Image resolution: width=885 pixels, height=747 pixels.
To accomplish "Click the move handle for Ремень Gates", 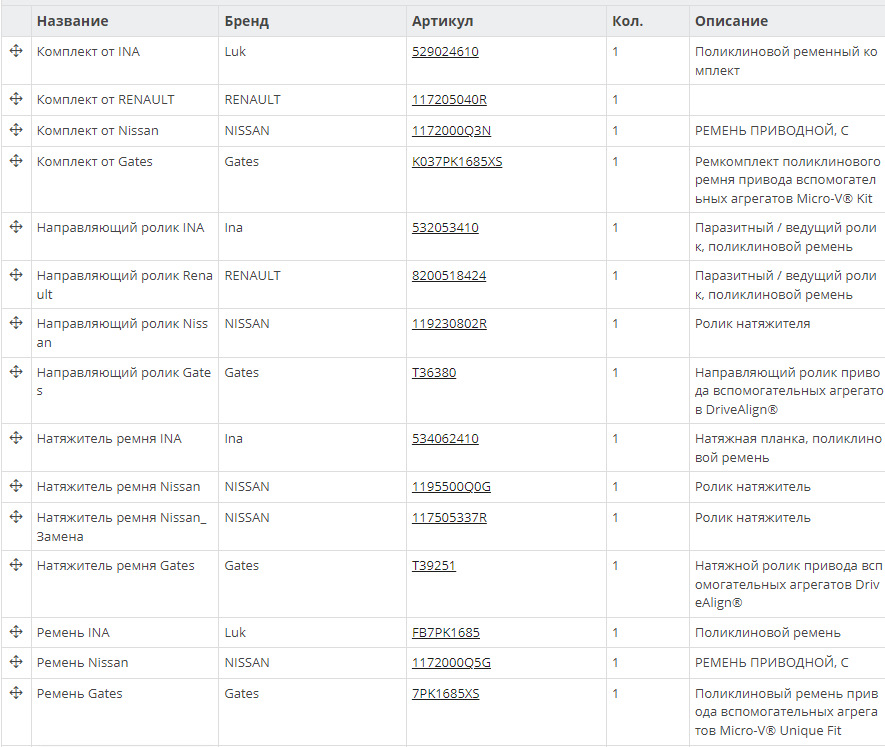I will 16,693.
